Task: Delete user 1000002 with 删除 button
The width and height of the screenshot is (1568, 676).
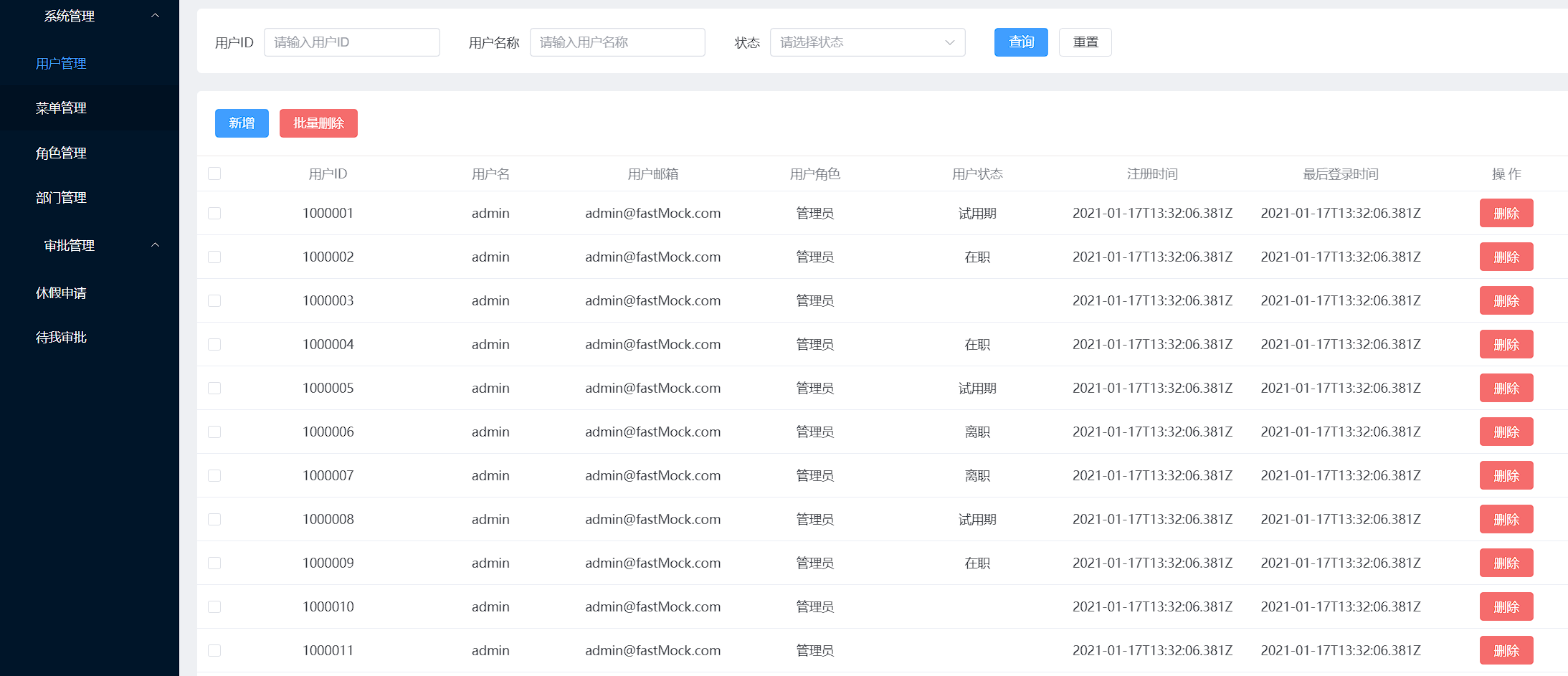Action: tap(1506, 257)
